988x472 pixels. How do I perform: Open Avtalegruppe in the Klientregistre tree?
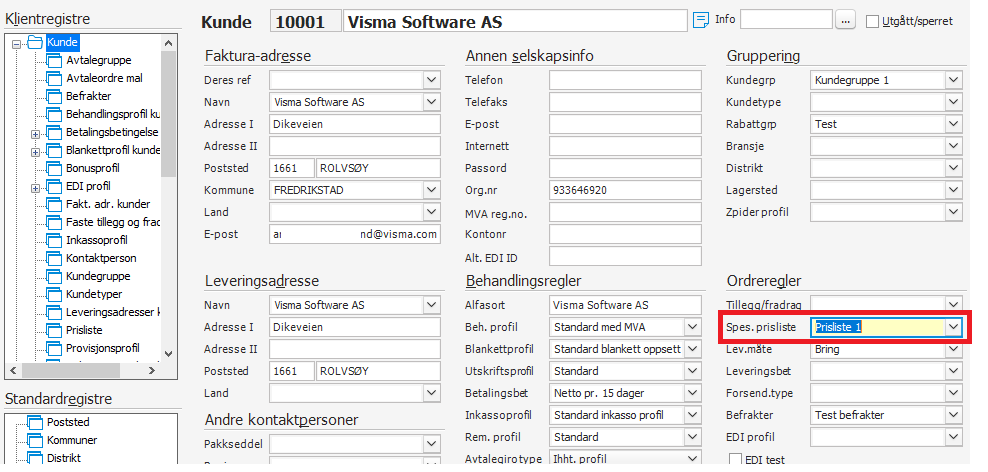pyautogui.click(x=98, y=60)
